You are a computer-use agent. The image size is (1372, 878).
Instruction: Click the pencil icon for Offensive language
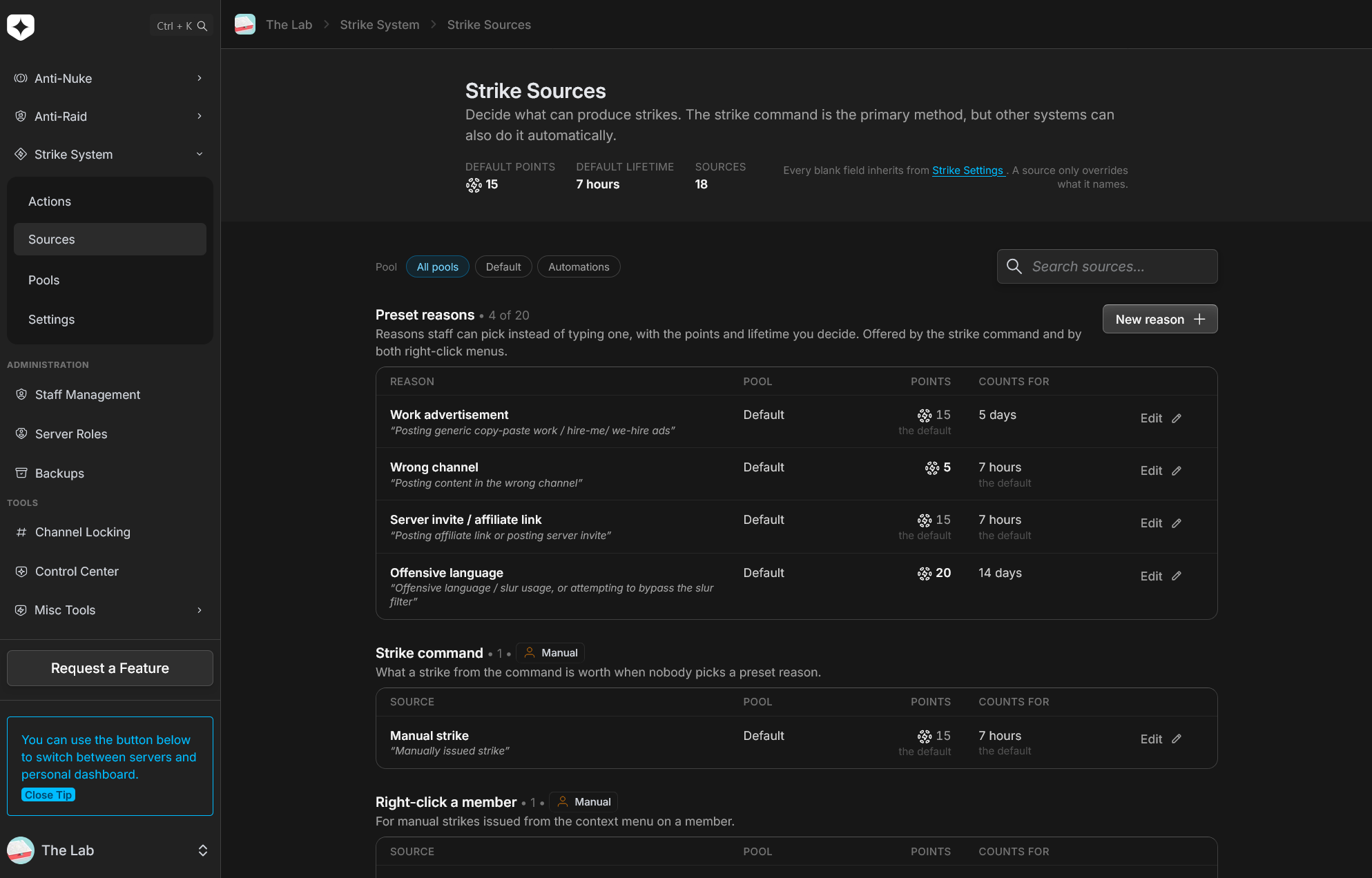tap(1177, 576)
